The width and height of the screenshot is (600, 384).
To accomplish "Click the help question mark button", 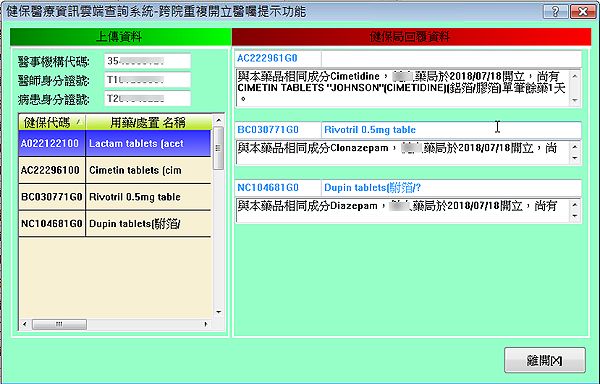I will coord(555,11).
